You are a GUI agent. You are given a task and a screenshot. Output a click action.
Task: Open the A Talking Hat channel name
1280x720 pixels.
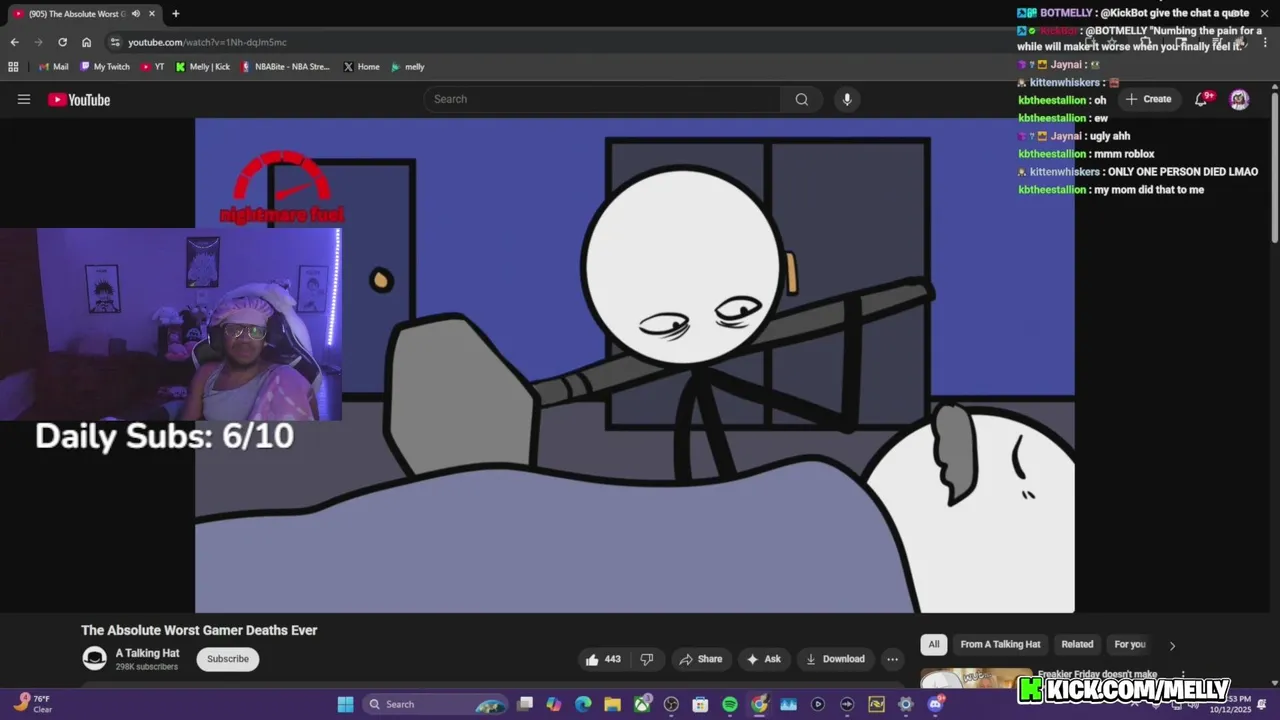pos(147,653)
